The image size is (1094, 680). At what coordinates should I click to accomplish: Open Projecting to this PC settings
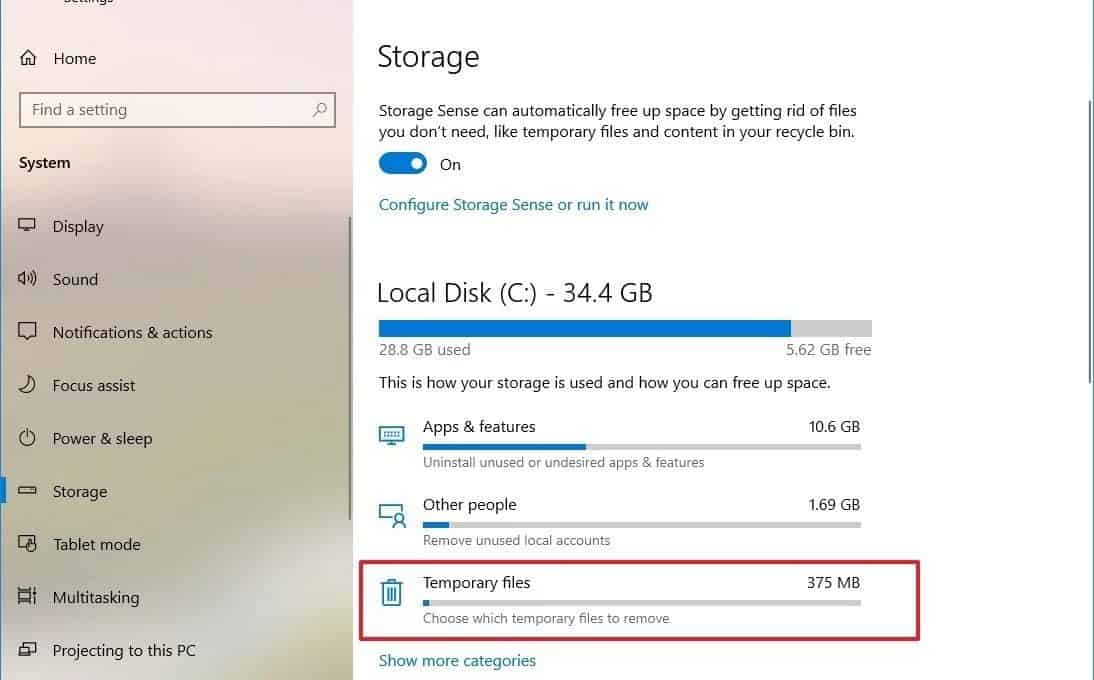124,650
